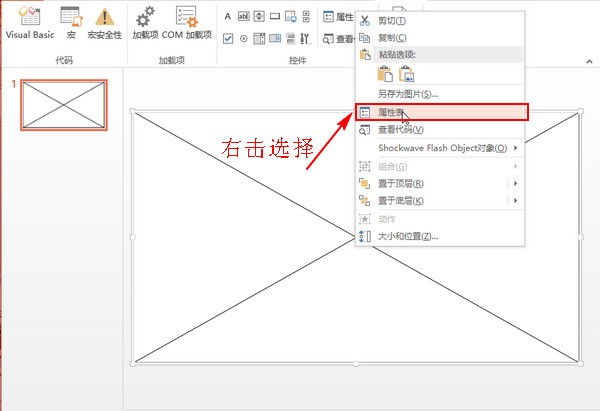Select slide 1 thumbnail

pyautogui.click(x=64, y=105)
